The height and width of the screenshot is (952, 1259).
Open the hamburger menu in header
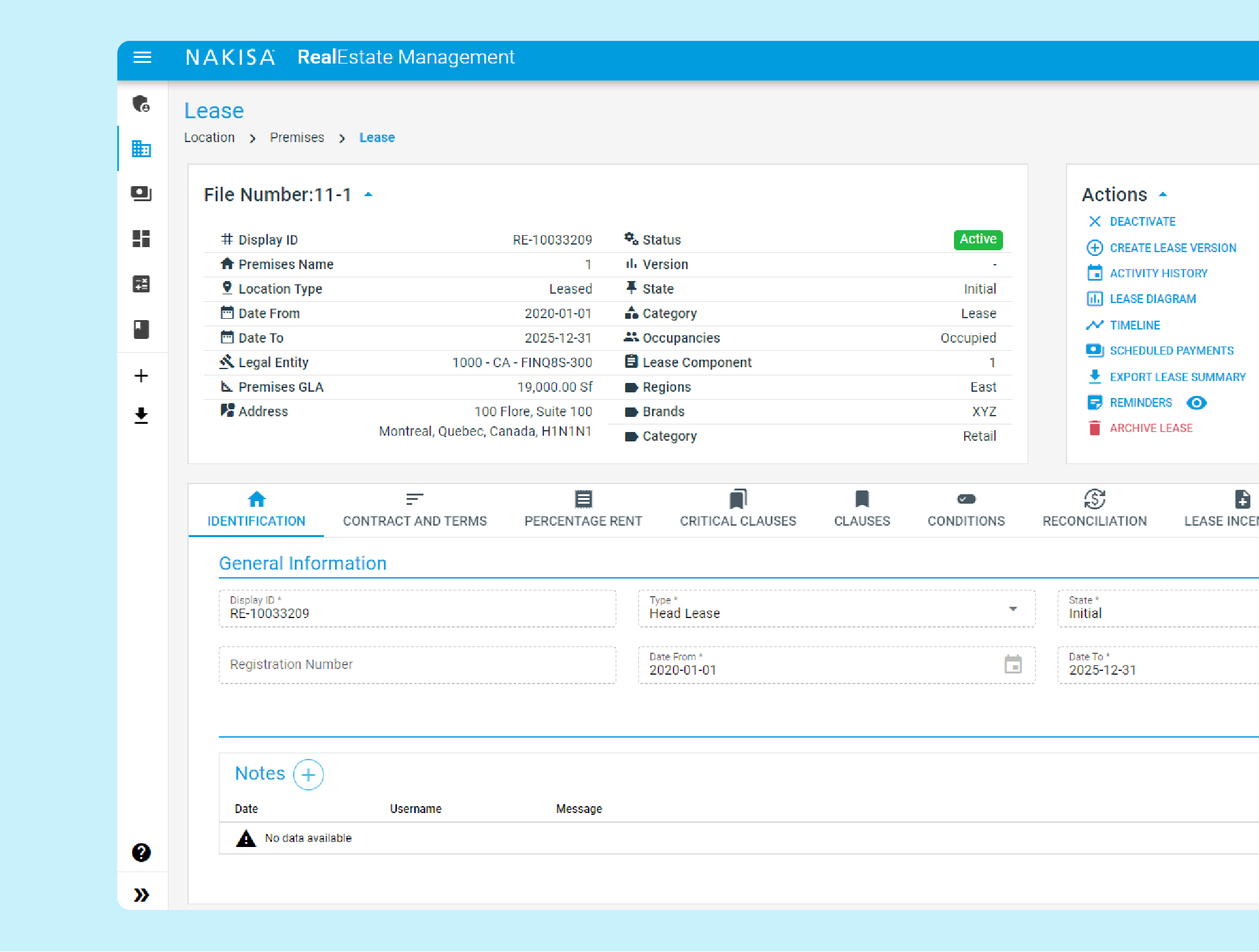pos(143,58)
